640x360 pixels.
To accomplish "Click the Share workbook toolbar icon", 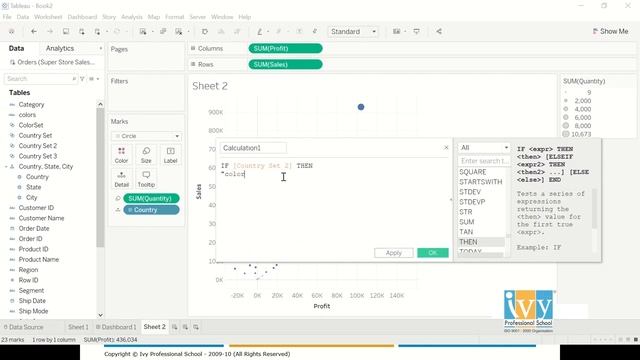I will click(439, 31).
